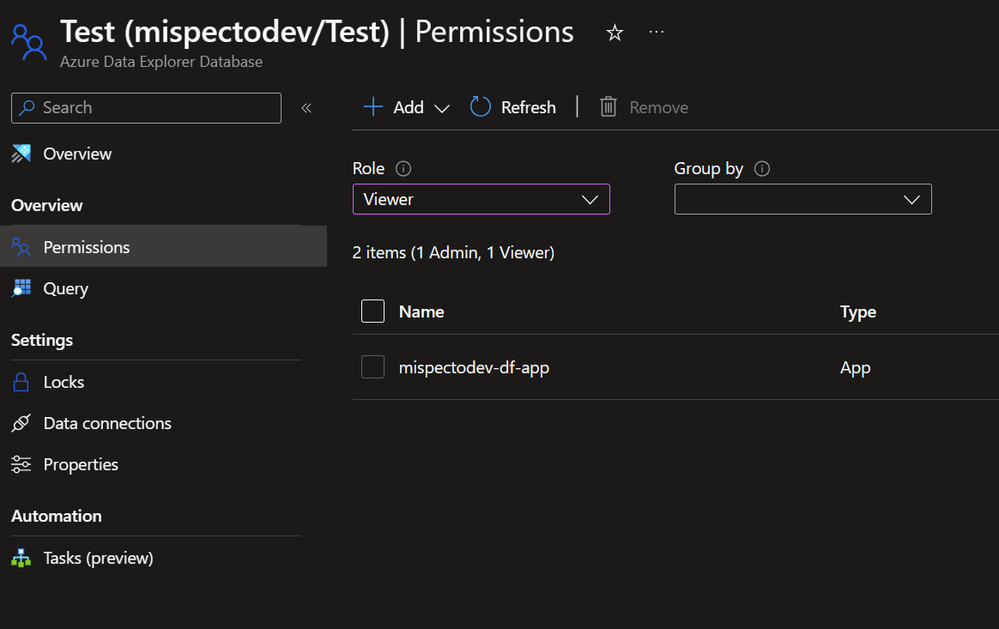Click the Role info icon
999x629 pixels.
point(404,169)
